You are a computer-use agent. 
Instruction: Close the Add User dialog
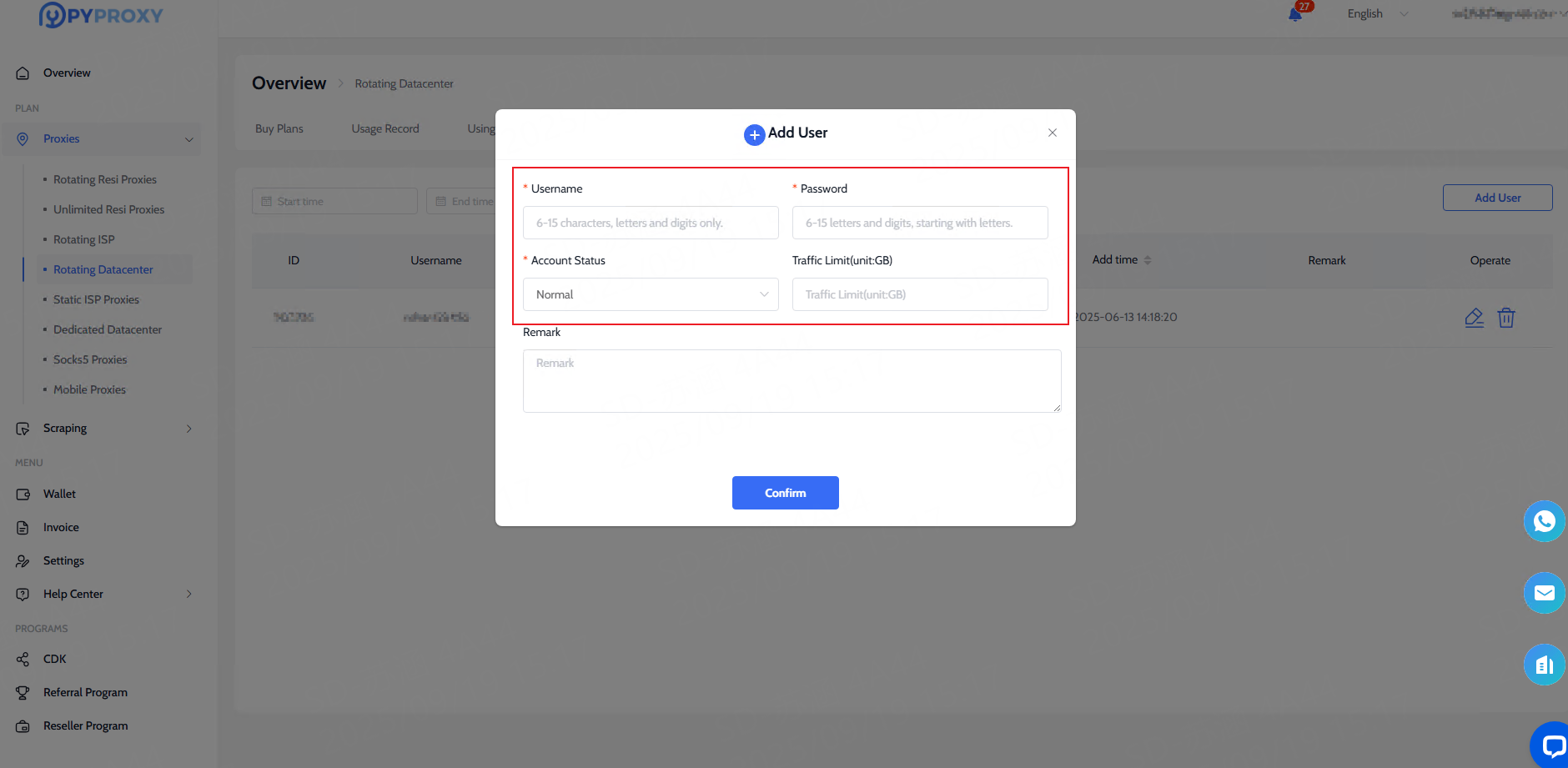(x=1053, y=133)
